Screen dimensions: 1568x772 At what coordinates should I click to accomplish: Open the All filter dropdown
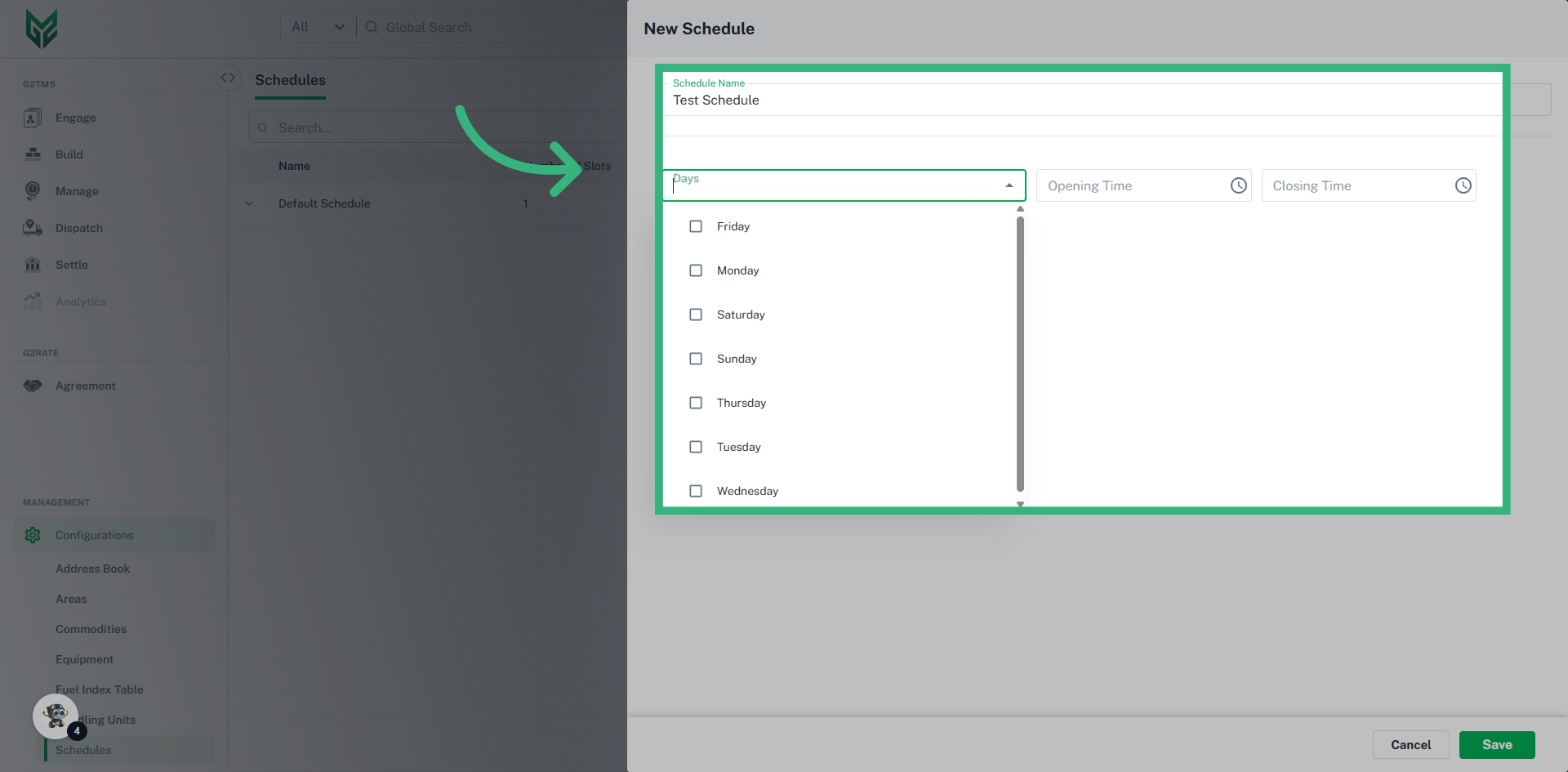(318, 27)
